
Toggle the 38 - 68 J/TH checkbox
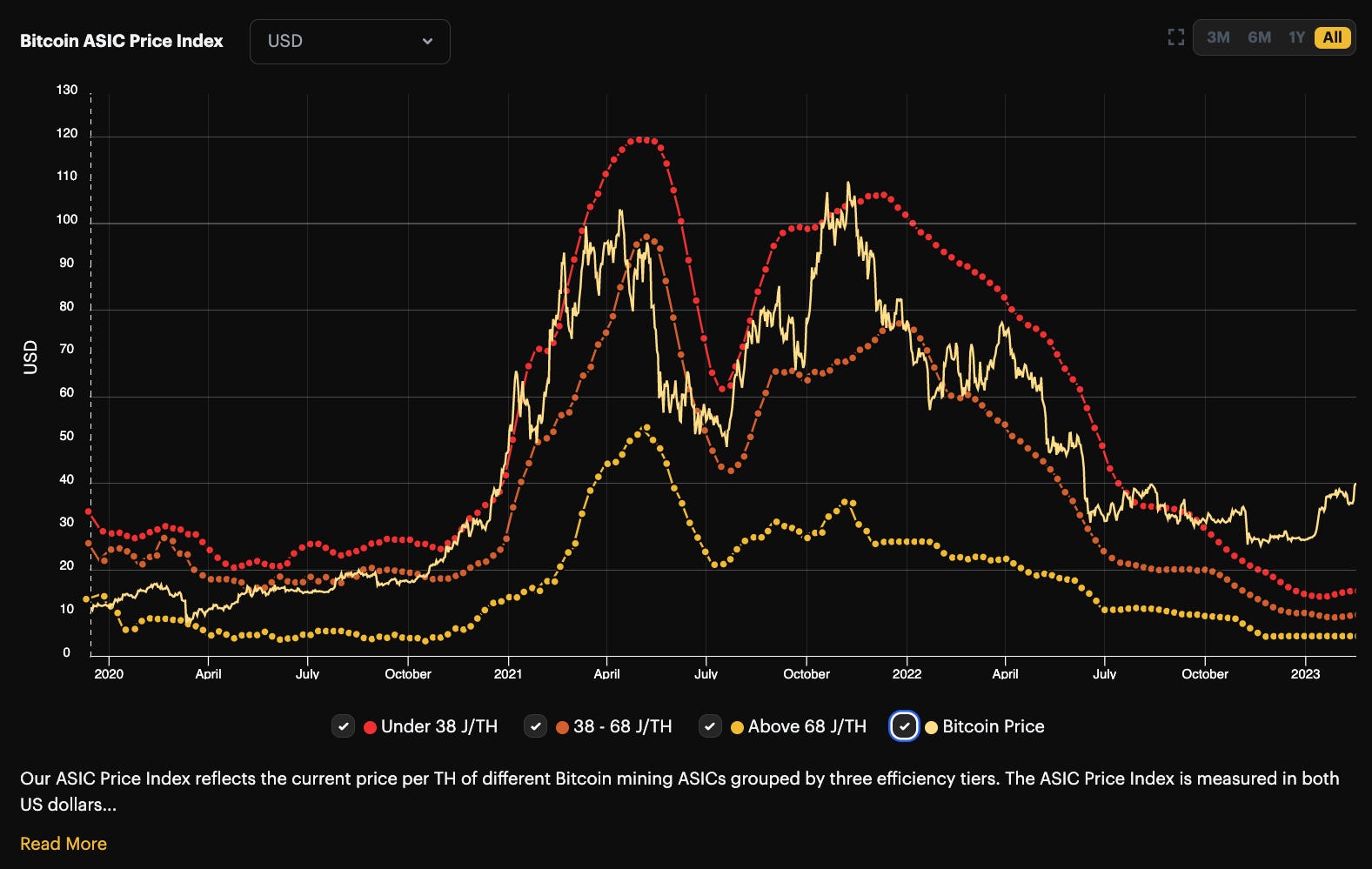pos(536,726)
